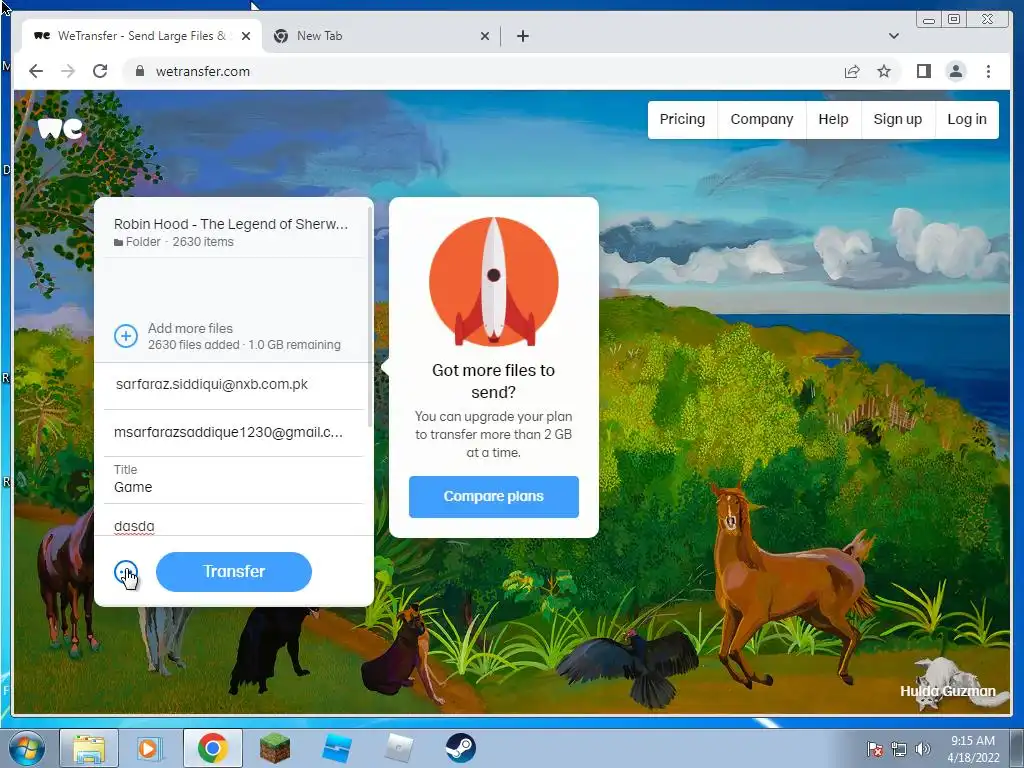Viewport: 1024px width, 768px height.
Task: Open Chrome three-dot menu
Action: (x=988, y=71)
